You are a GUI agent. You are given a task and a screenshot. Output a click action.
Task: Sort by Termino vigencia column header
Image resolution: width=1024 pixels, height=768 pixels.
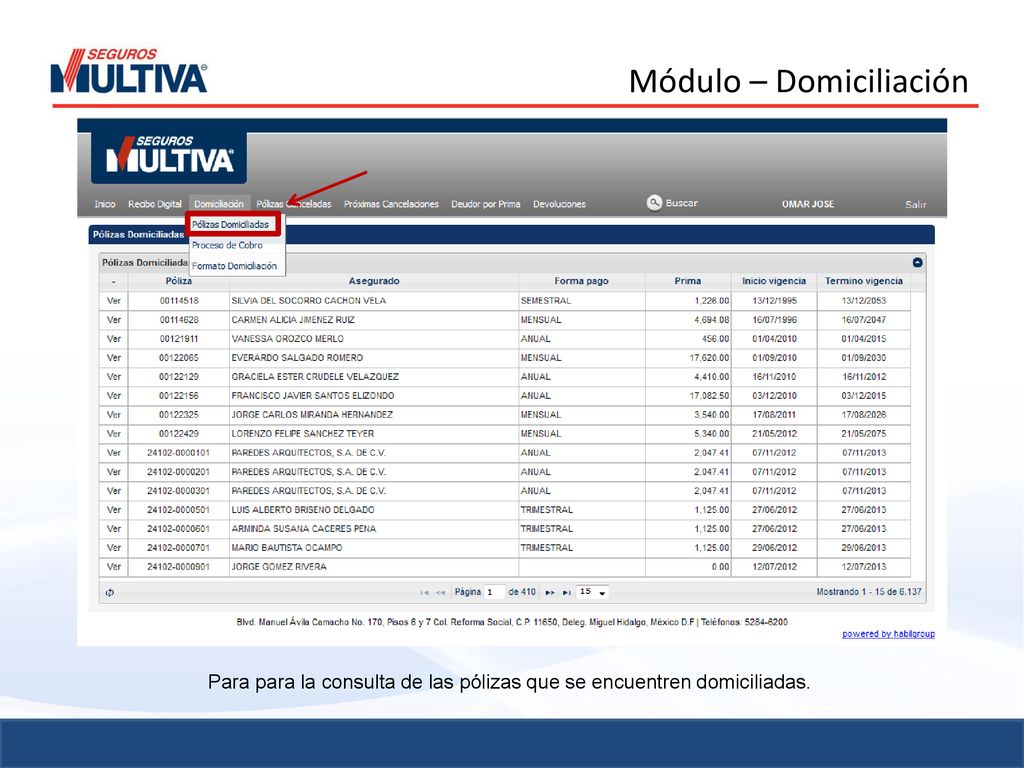point(863,281)
